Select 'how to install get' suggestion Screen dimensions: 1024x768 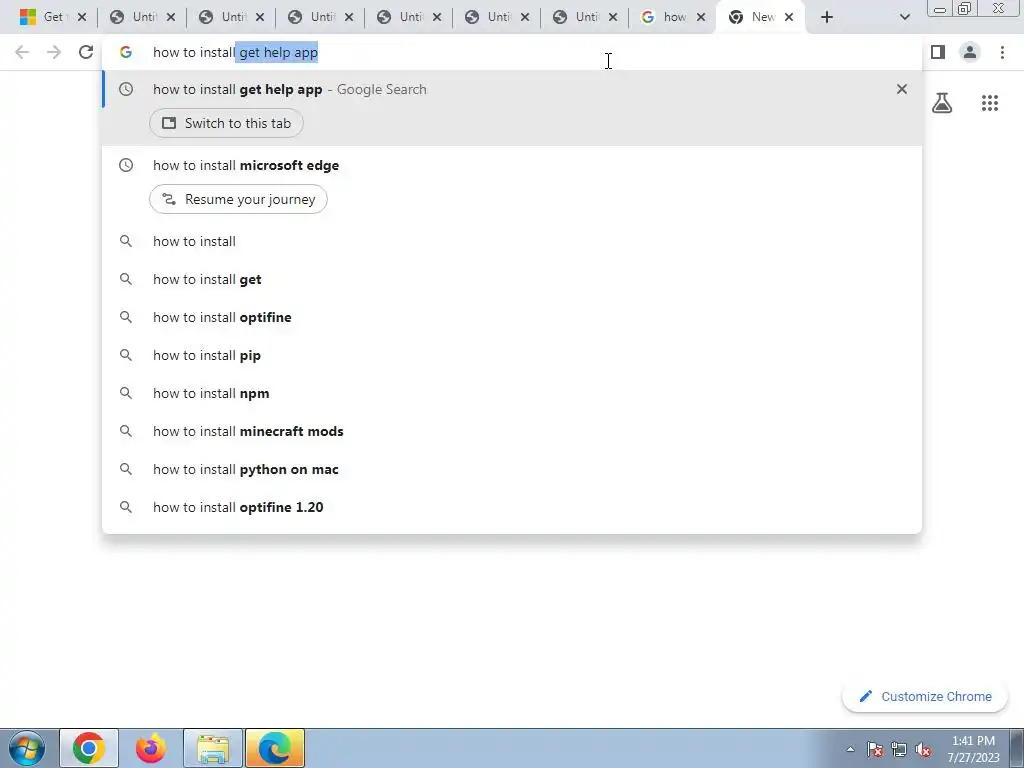[x=512, y=279]
